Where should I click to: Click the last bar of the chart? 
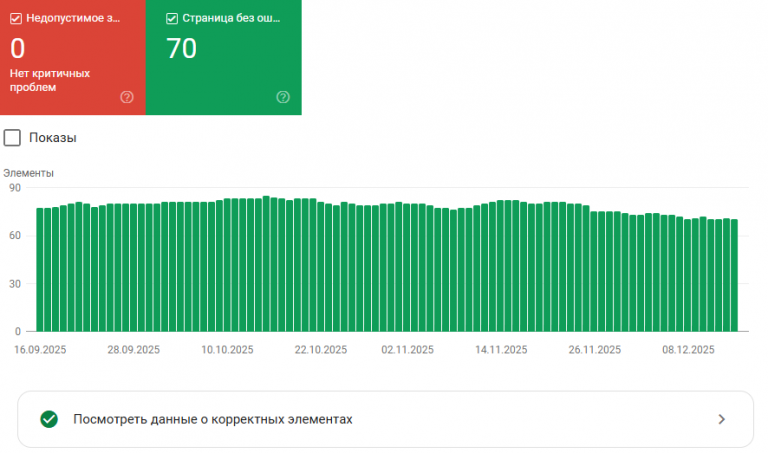[734, 275]
